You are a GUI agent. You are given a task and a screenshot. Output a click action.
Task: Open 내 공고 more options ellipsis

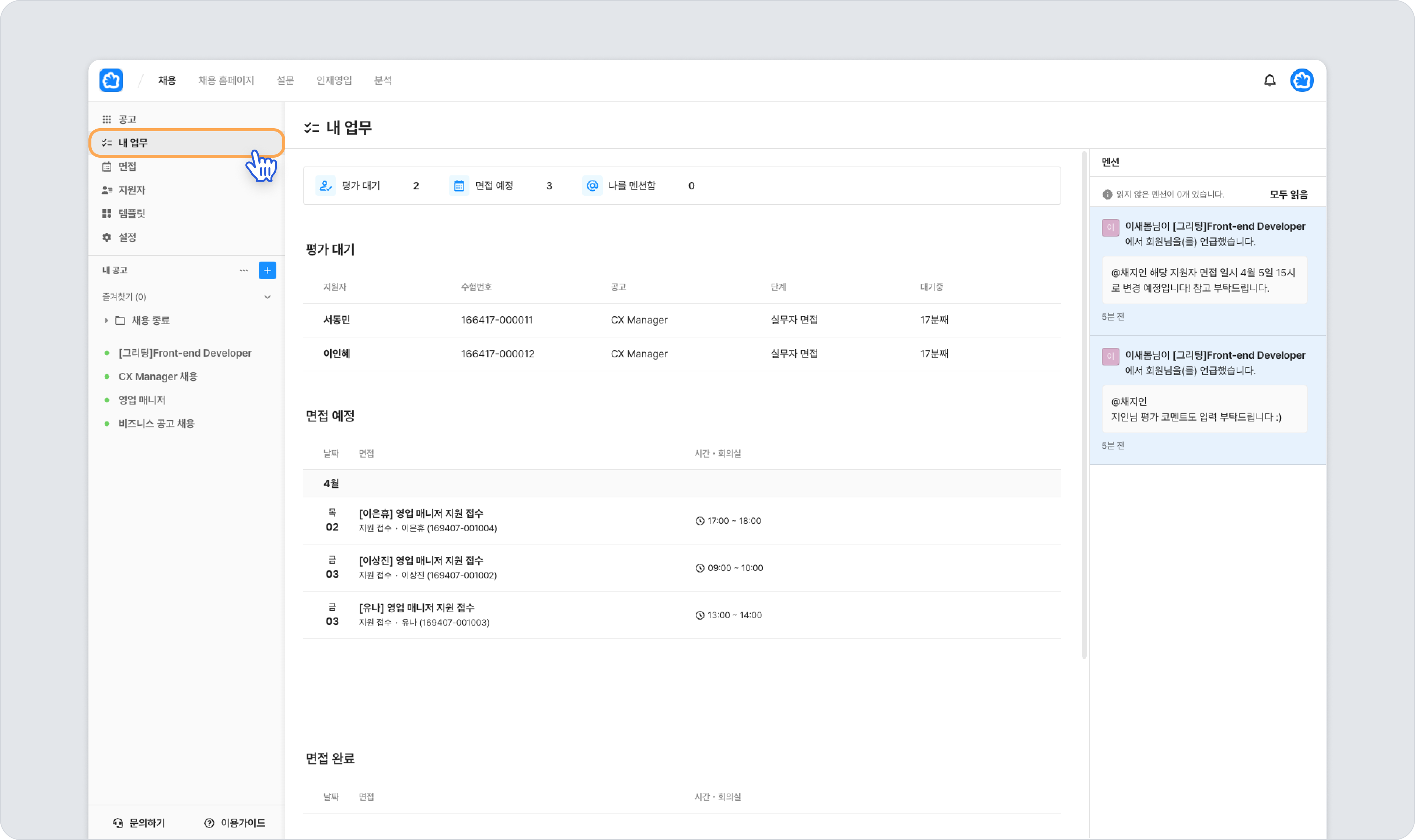(x=243, y=270)
